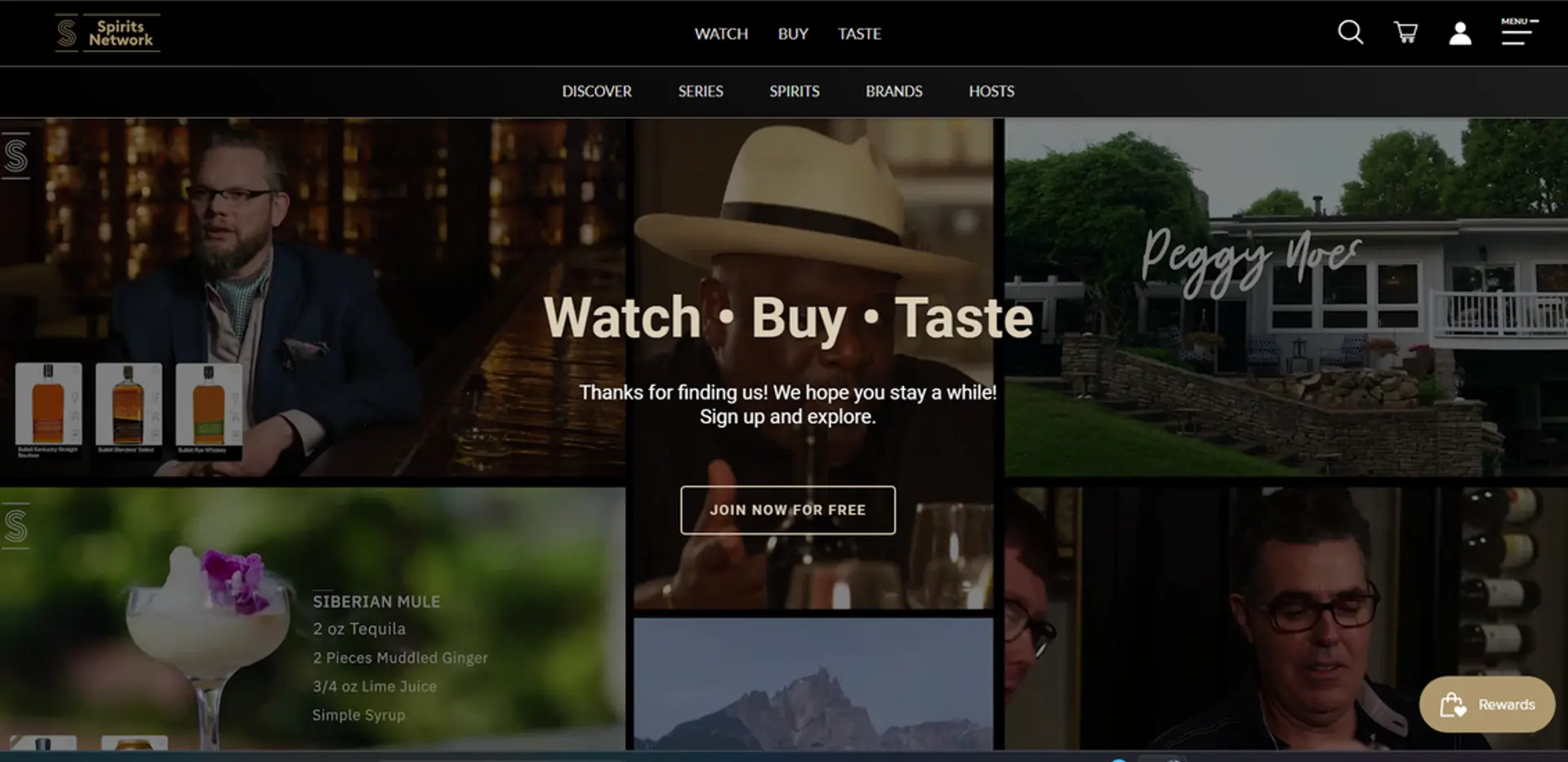Viewport: 1568px width, 762px height.
Task: Open the man with wine bottles video tile
Action: point(1286,618)
